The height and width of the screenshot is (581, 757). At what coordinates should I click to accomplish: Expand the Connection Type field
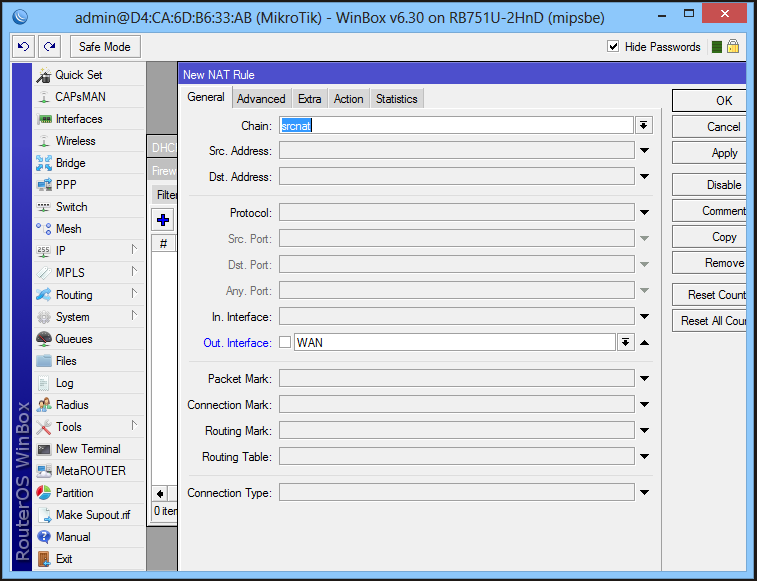pyautogui.click(x=645, y=493)
